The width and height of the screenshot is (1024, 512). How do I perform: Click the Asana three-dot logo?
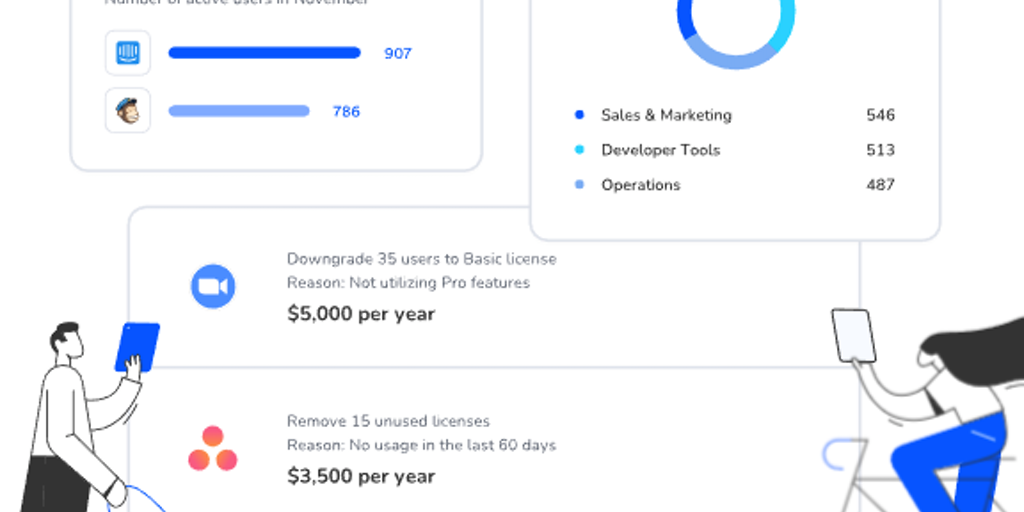point(213,449)
